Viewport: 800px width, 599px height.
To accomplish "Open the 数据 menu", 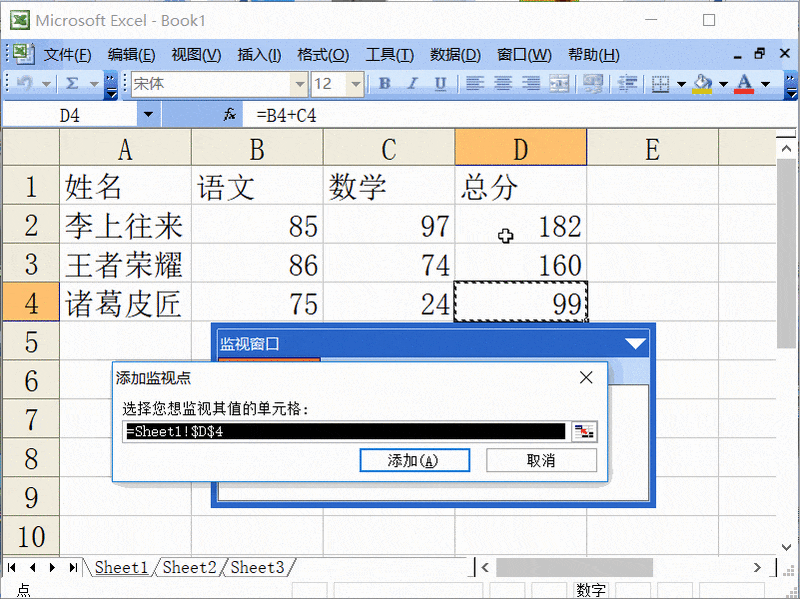I will 455,55.
